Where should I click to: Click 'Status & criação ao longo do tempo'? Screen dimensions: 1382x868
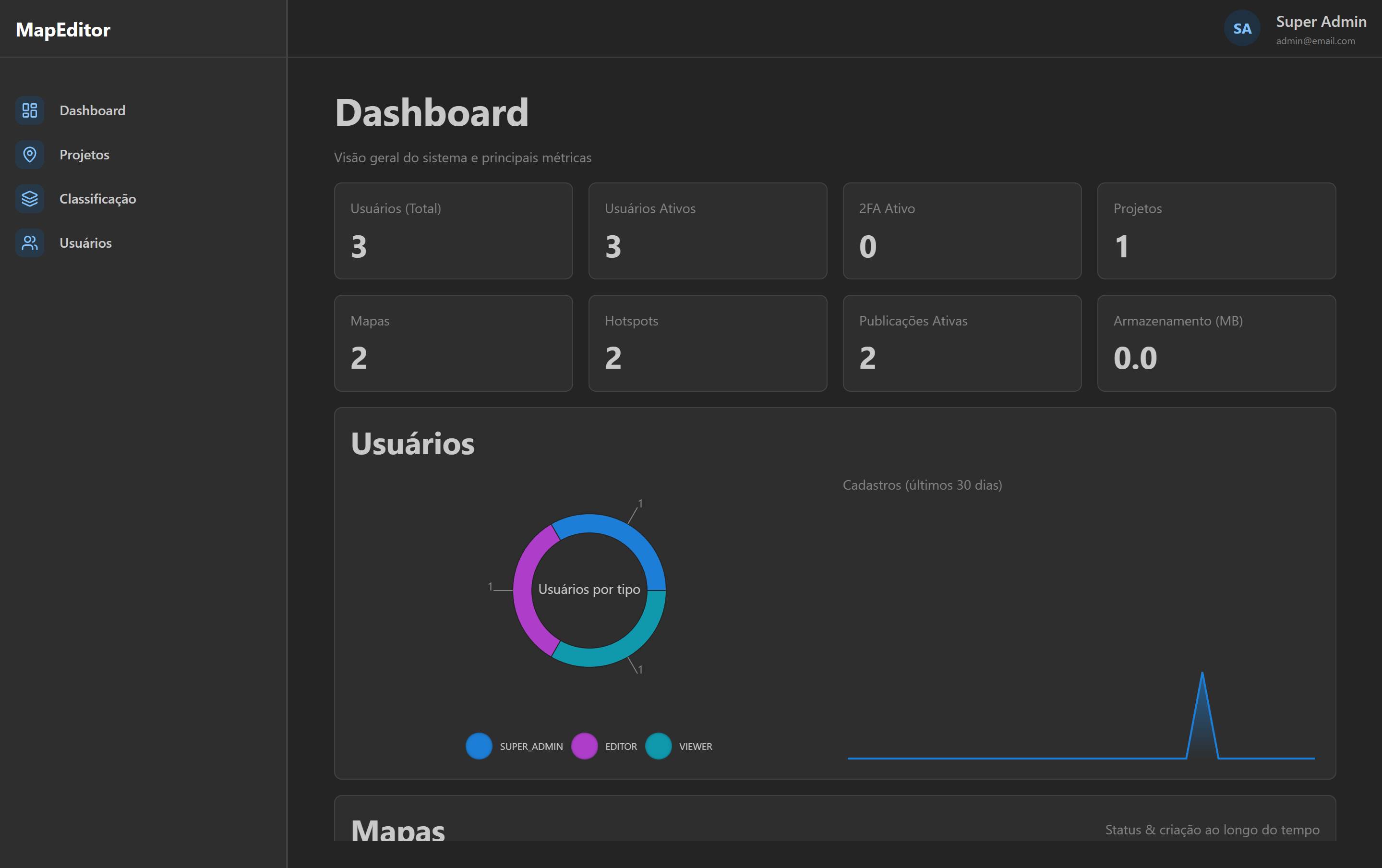(1212, 830)
